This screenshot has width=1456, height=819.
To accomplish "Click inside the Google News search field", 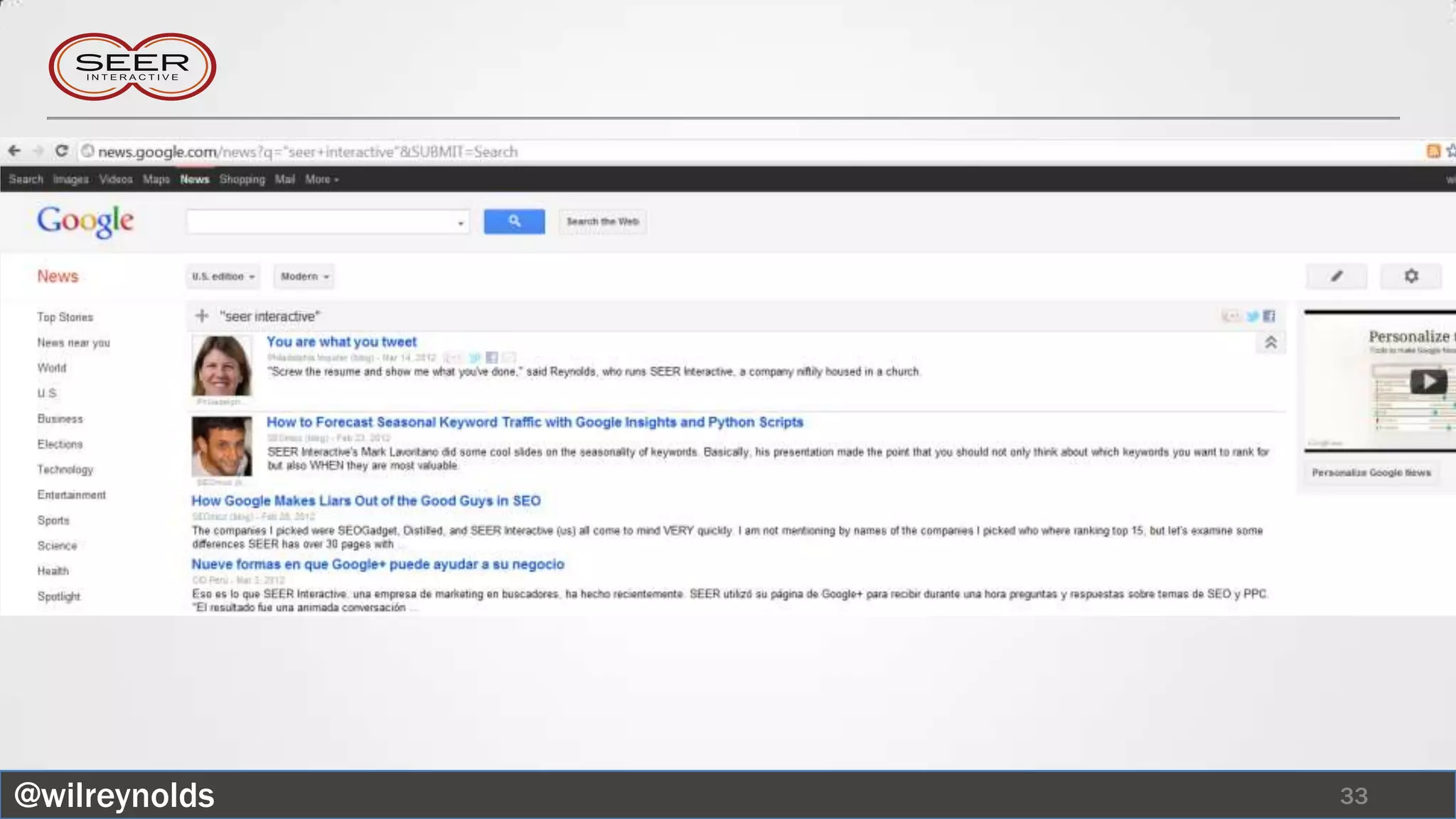I will tap(320, 222).
